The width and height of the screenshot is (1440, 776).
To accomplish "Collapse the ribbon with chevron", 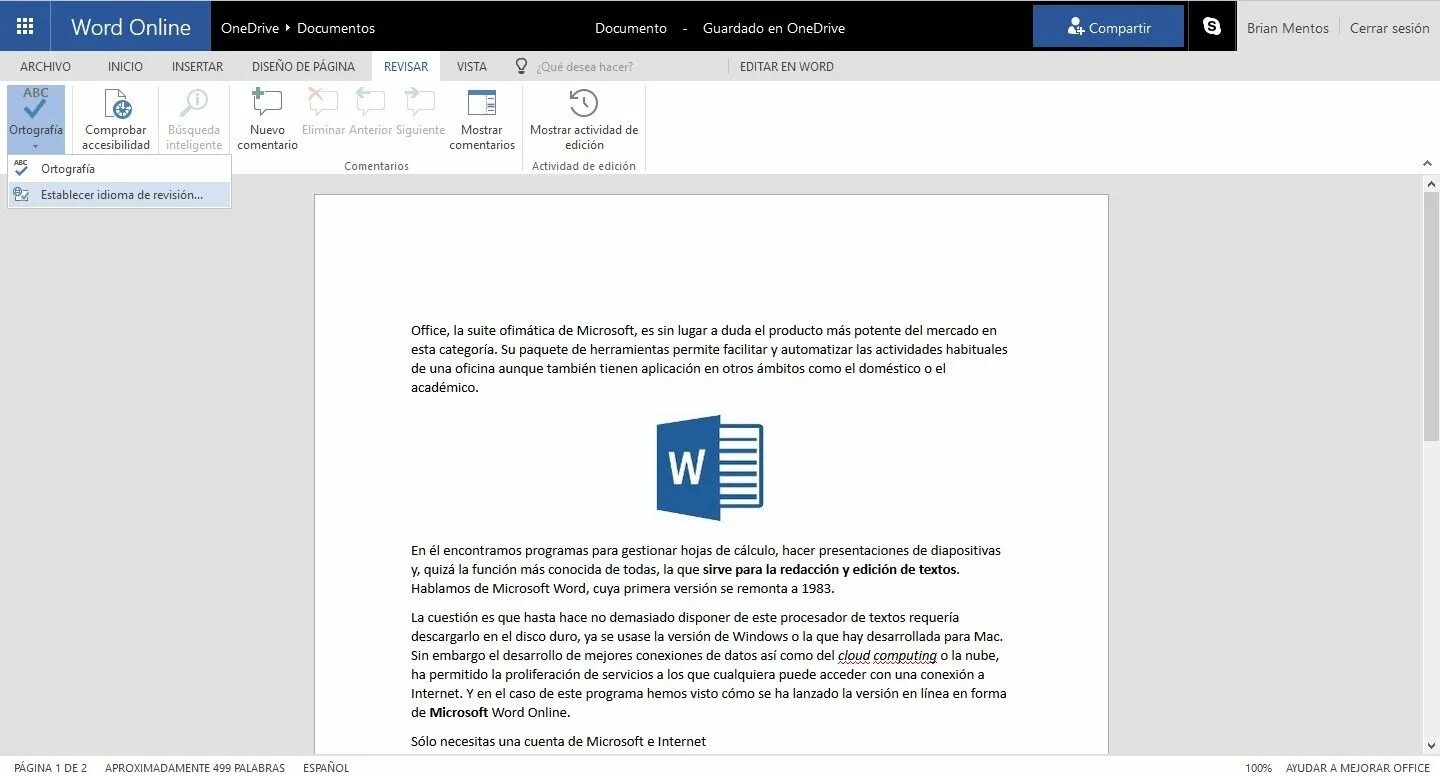I will tap(1427, 163).
